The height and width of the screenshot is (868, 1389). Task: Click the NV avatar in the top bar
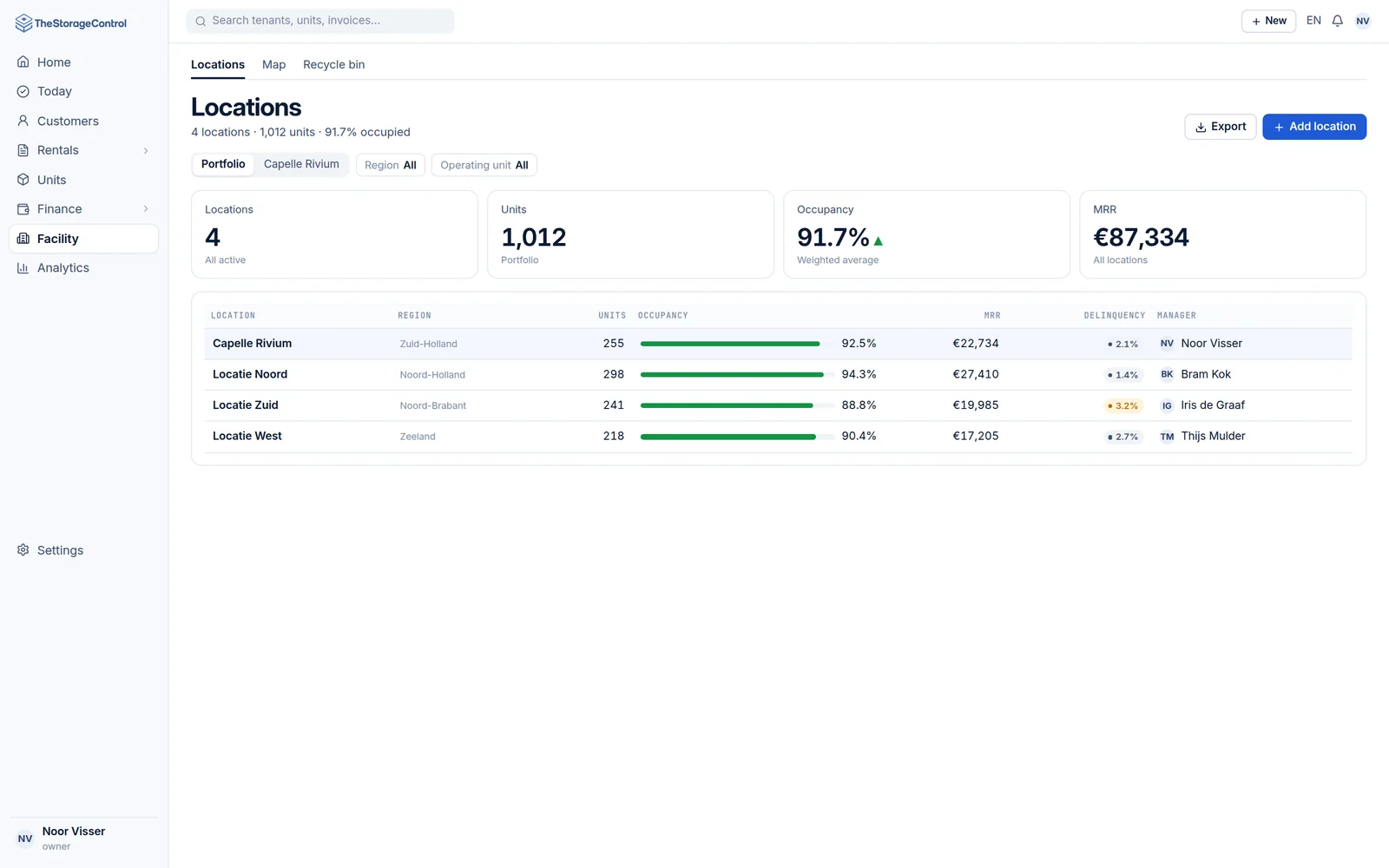(x=1363, y=21)
